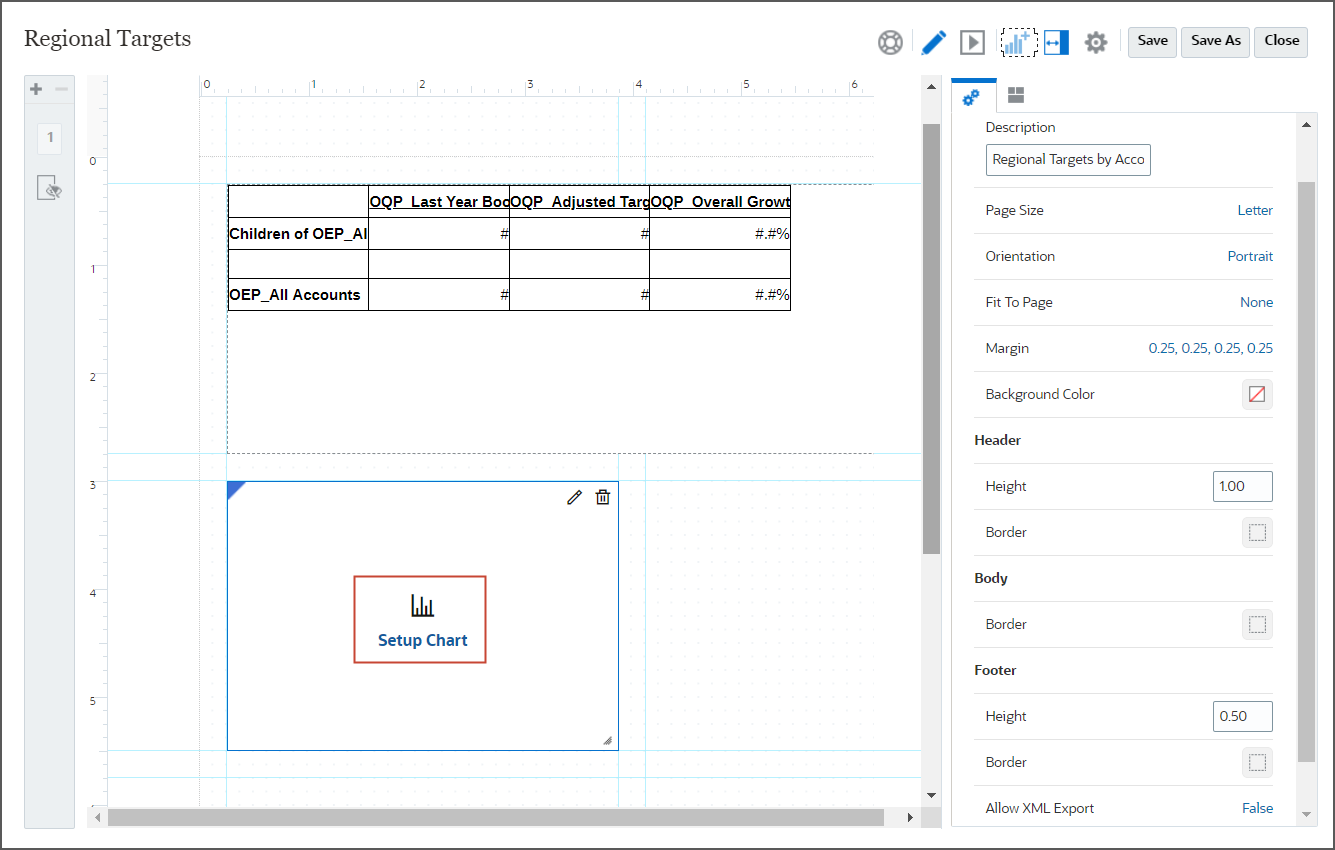
Task: Toggle the Body Border checkbox
Action: click(1257, 624)
